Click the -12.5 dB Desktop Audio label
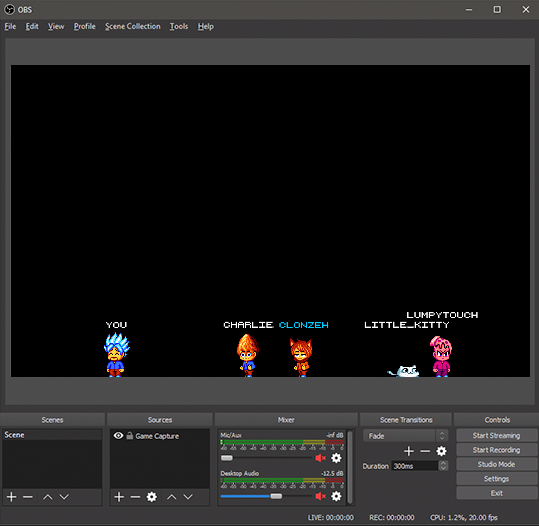 coord(332,473)
